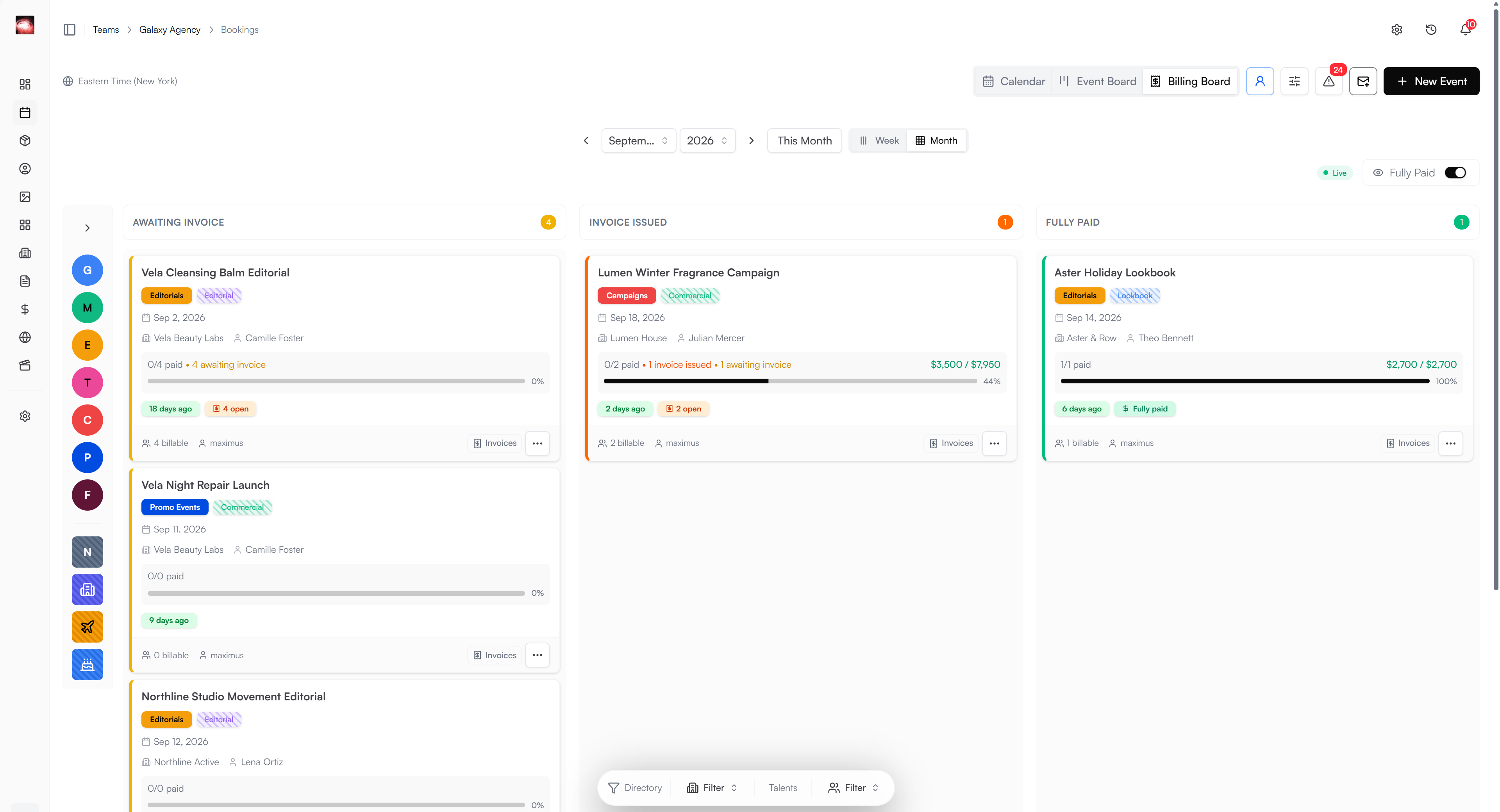Open the warning alerts with 24 badge
The image size is (1500, 812).
pyautogui.click(x=1329, y=81)
